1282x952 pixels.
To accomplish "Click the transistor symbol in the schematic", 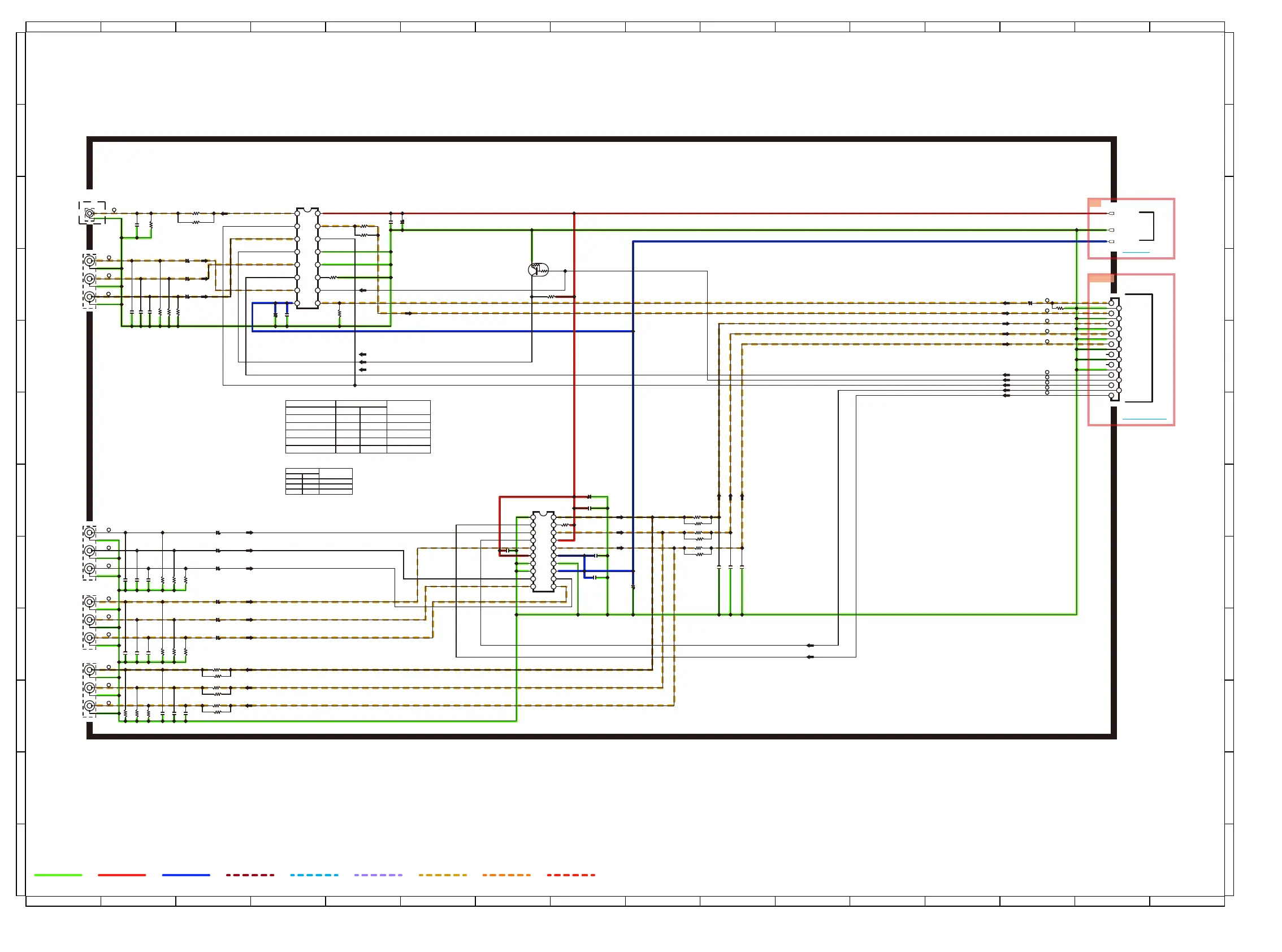I will [x=538, y=270].
